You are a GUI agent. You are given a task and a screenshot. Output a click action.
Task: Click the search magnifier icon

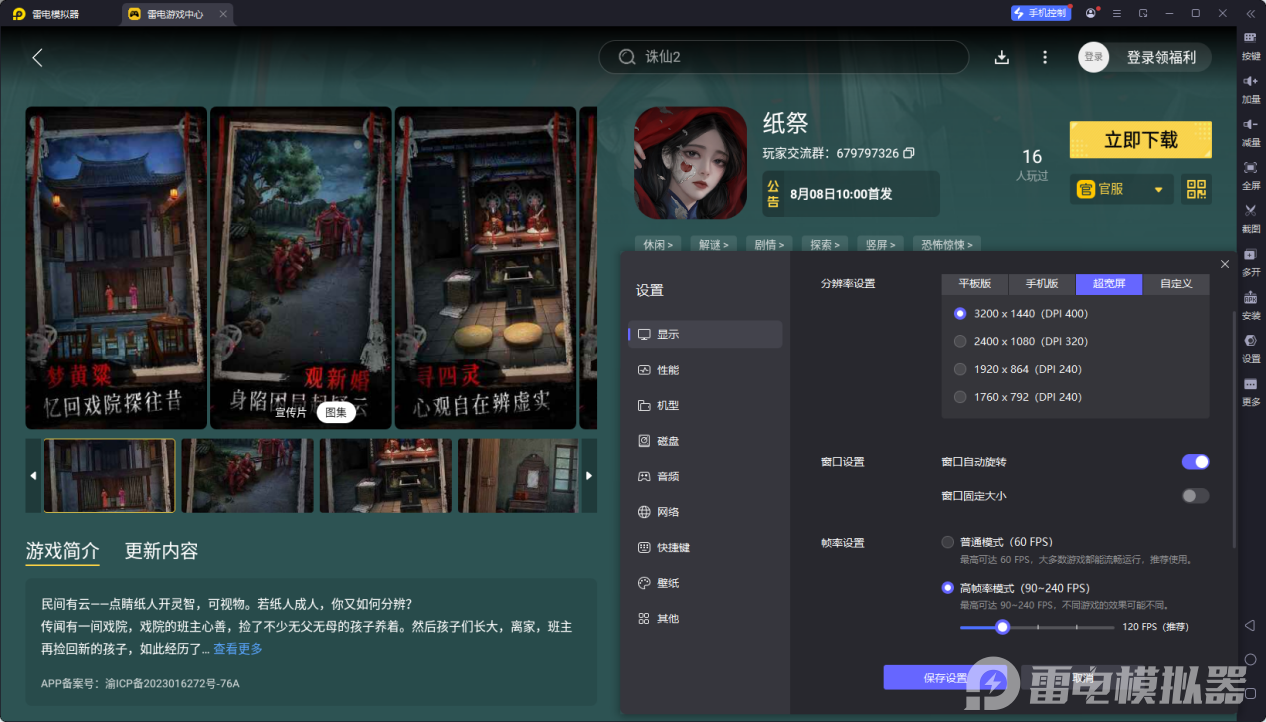tap(627, 57)
